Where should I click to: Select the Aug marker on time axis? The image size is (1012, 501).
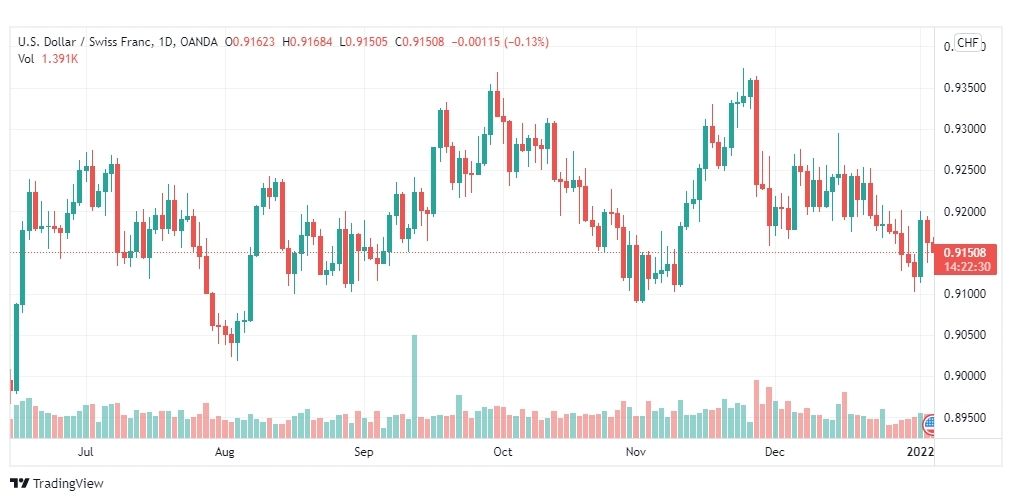(x=224, y=452)
